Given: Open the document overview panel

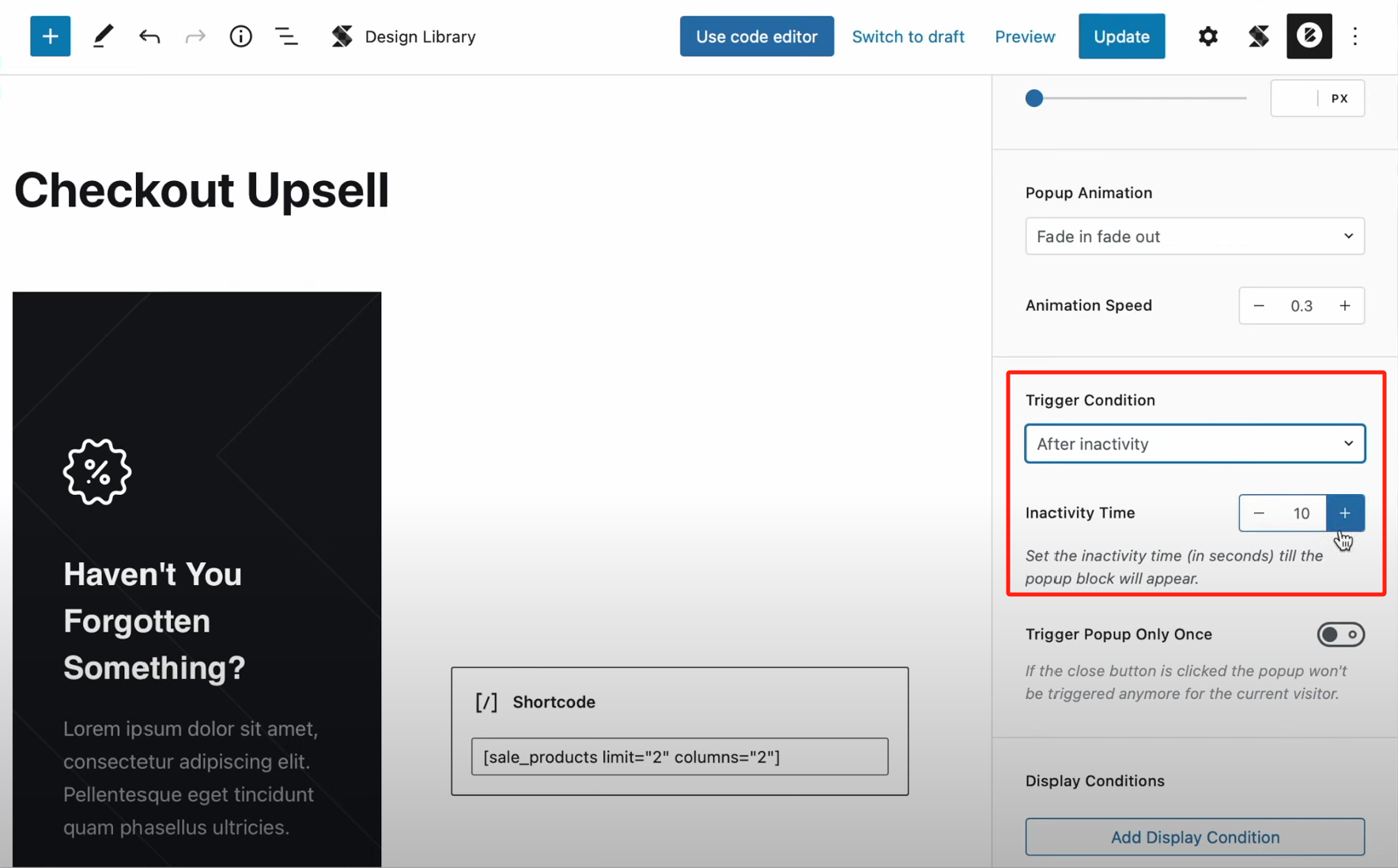Looking at the screenshot, I should click(x=286, y=36).
